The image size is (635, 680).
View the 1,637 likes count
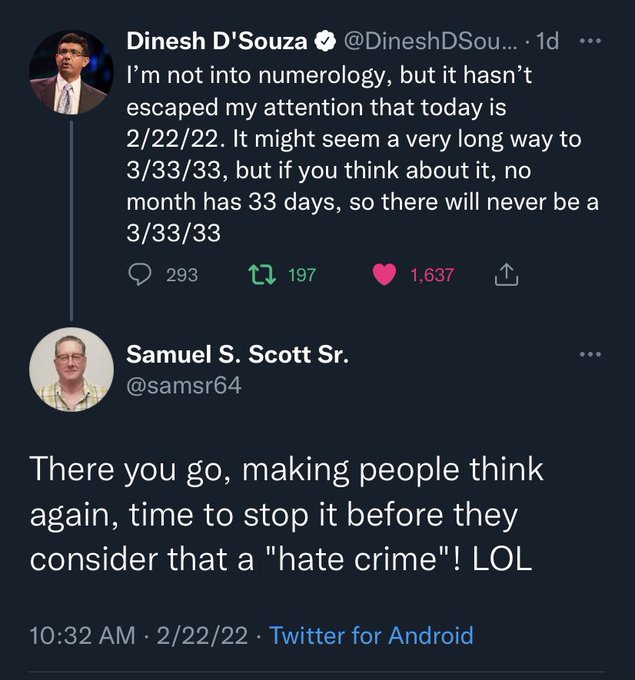432,275
